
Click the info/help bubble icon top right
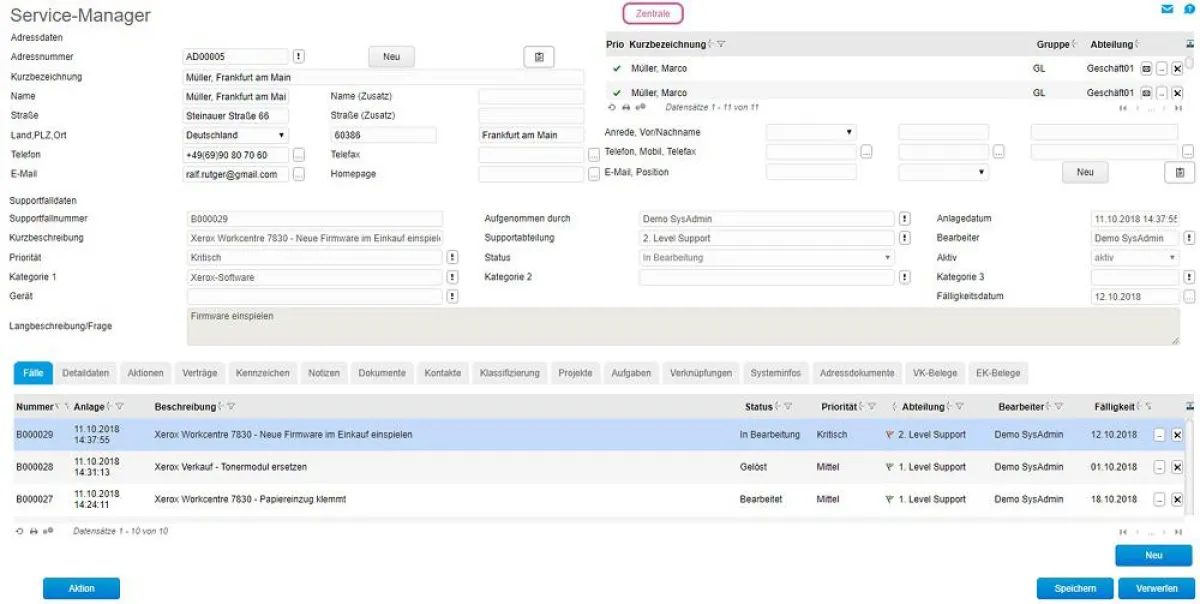1189,8
